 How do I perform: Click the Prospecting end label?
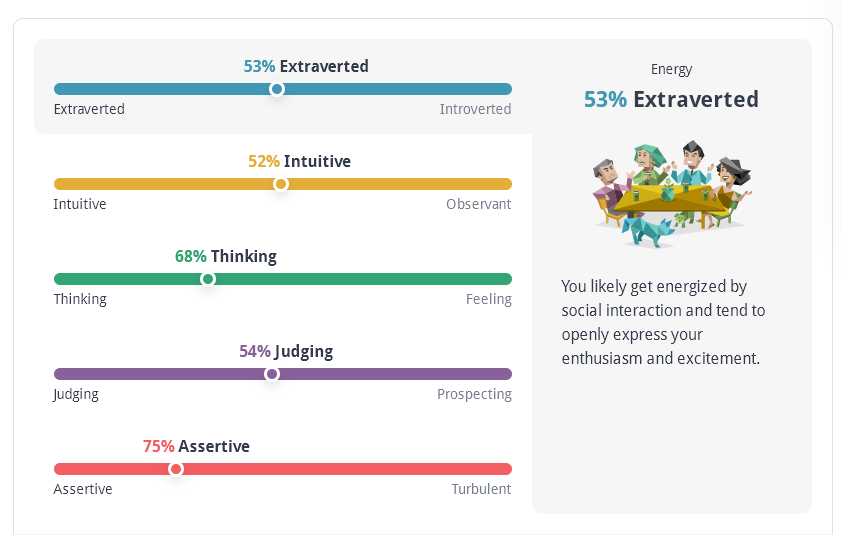[474, 394]
